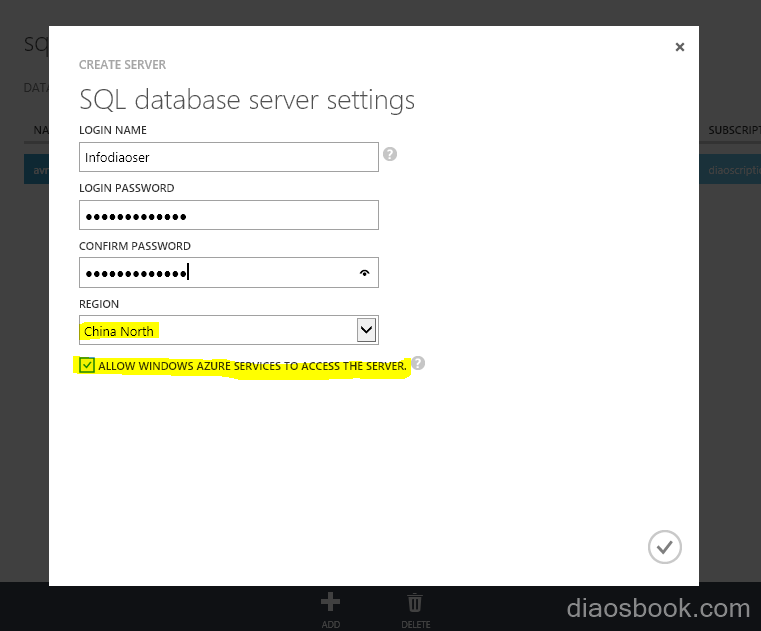This screenshot has height=631, width=761.
Task: Click the DELETE label in bottom bar
Action: (x=415, y=624)
